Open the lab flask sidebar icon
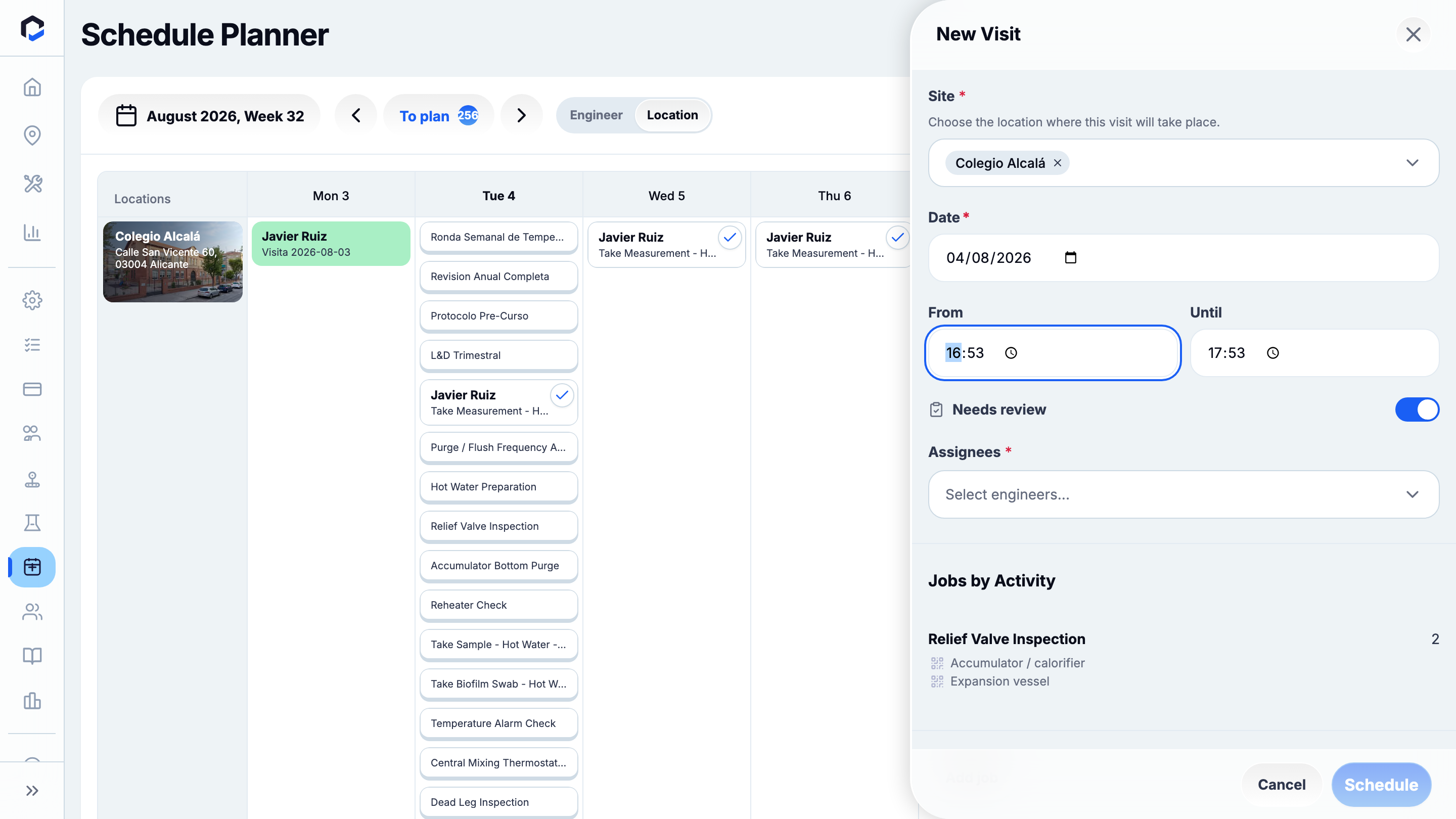The height and width of the screenshot is (819, 1456). 32,522
